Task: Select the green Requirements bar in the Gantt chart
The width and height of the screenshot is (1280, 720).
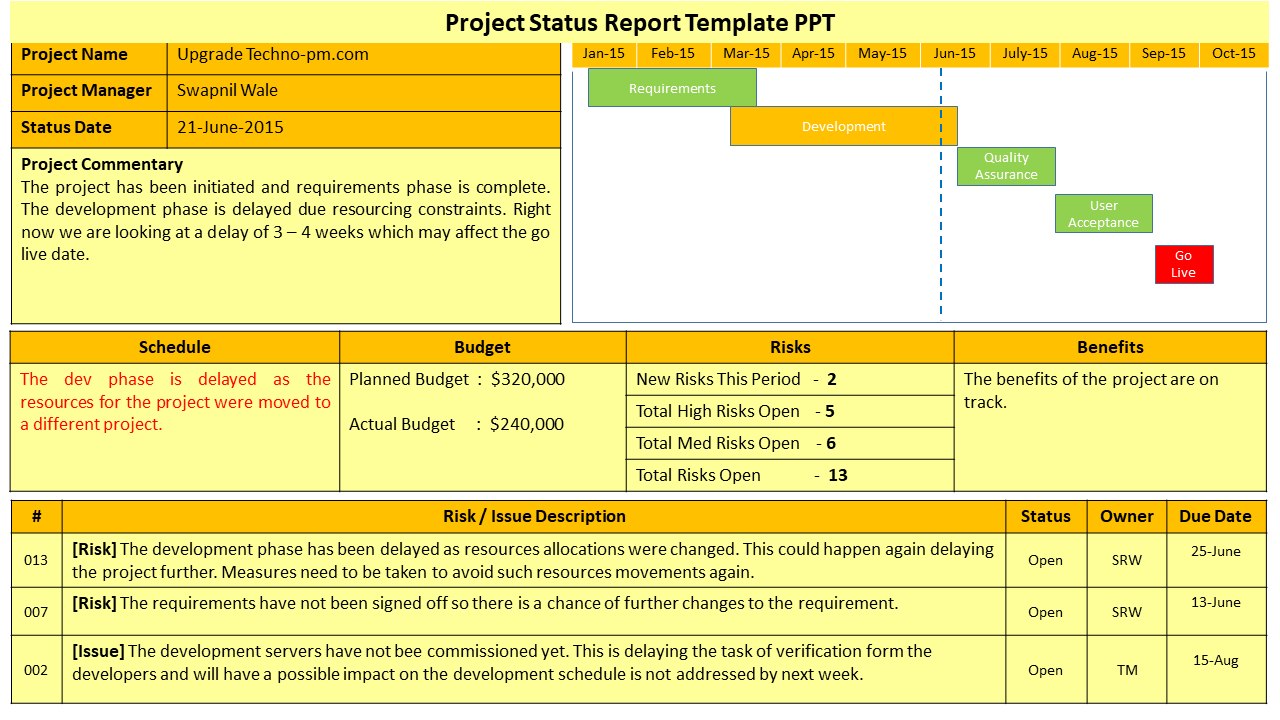Action: tap(672, 88)
